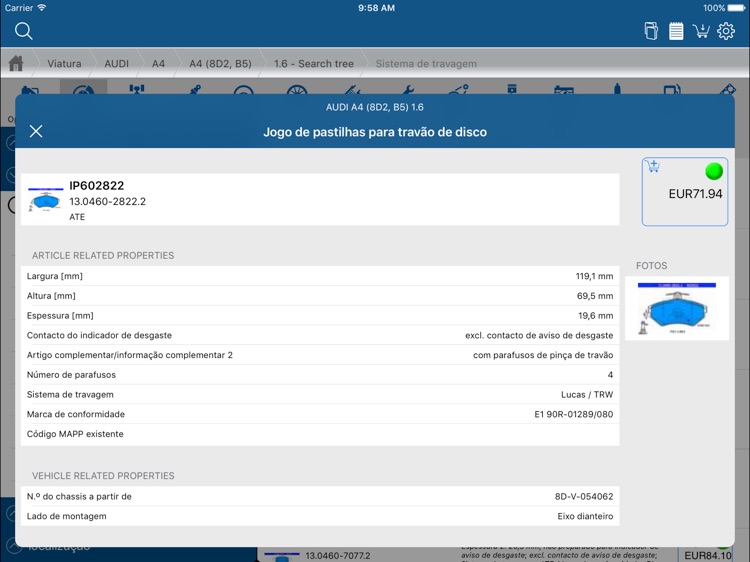This screenshot has width=750, height=562.
Task: Select the Altura [mm] row
Action: click(x=320, y=296)
